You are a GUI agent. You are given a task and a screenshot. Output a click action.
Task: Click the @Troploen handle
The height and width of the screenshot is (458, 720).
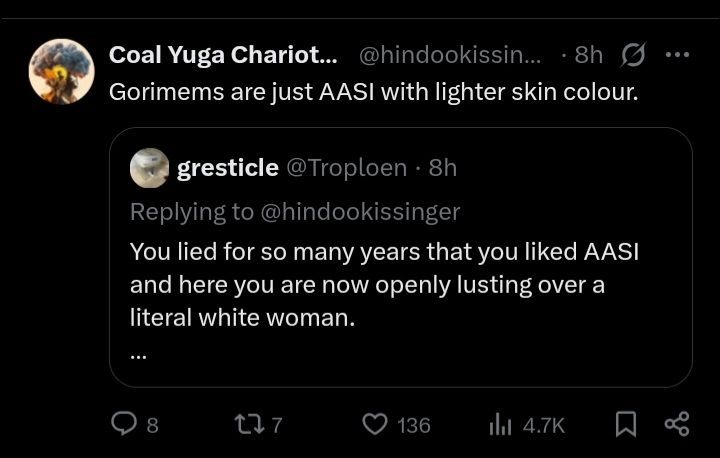click(x=347, y=168)
